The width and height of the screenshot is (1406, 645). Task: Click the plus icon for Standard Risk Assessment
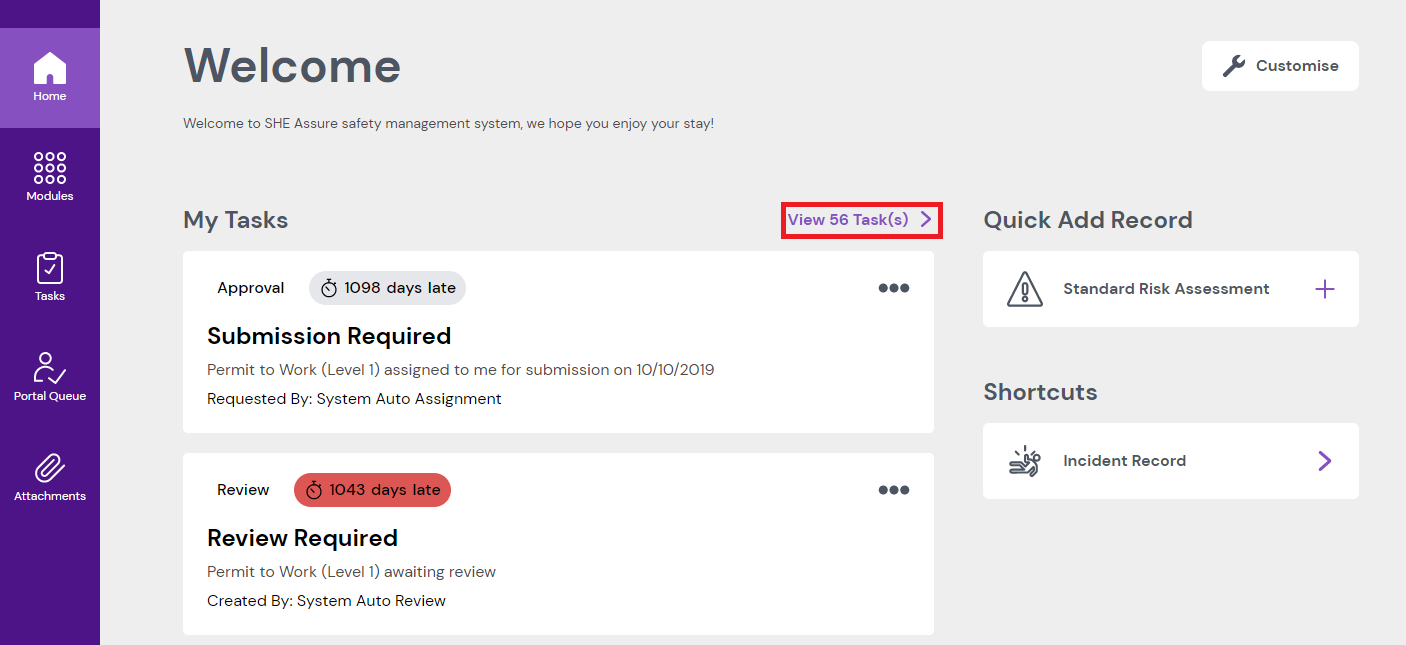tap(1324, 289)
